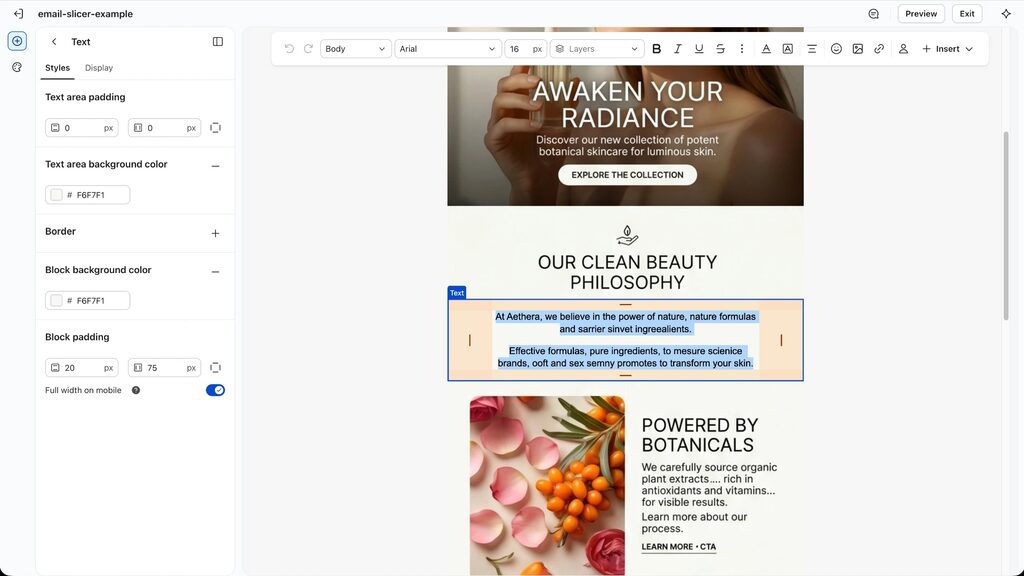This screenshot has height=576, width=1024.
Task: Click the Text block label tag
Action: (456, 293)
